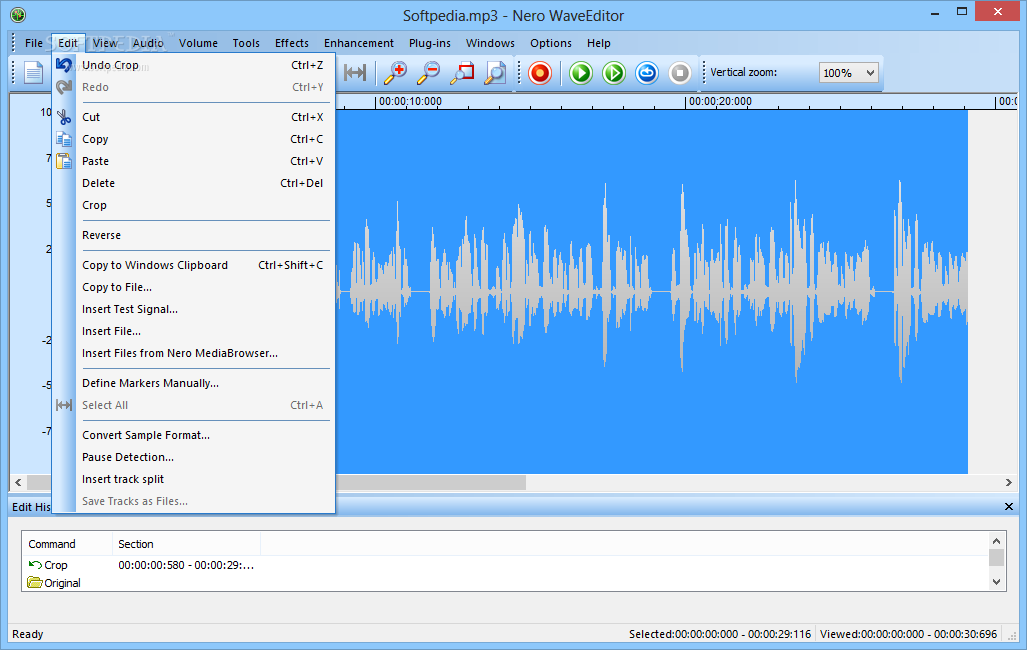This screenshot has height=650, width=1027.
Task: Click the Viewed time range status text
Action: pos(908,634)
